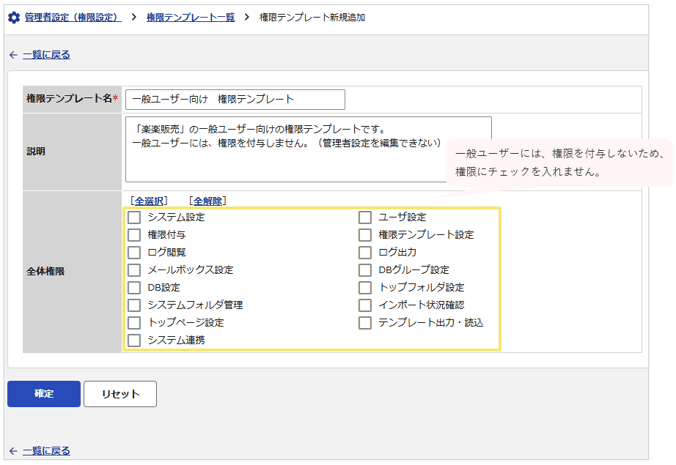Focus the 説明 text area

[x=308, y=149]
